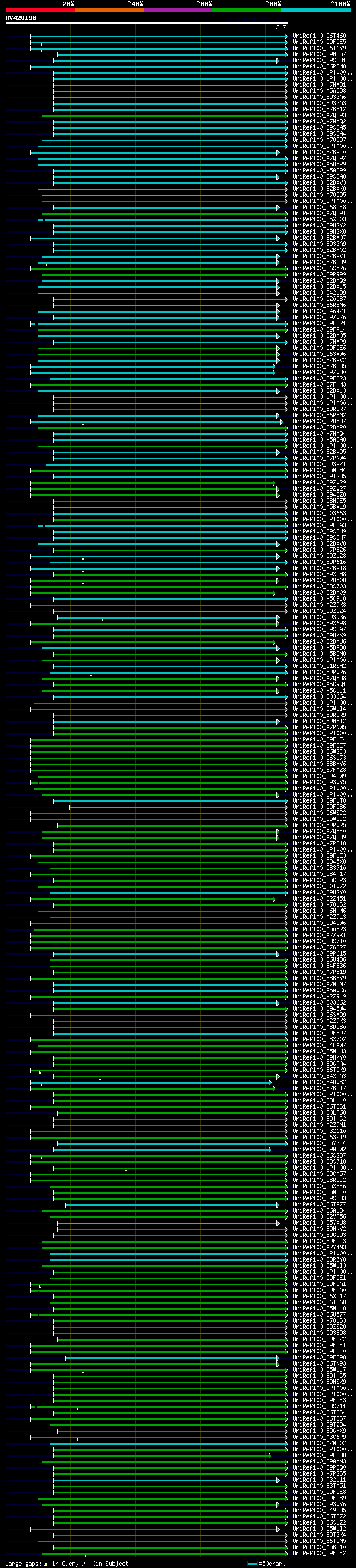Open hit UniRef100_Q7G227
This screenshot has width=356, height=1568.
click(x=319, y=947)
